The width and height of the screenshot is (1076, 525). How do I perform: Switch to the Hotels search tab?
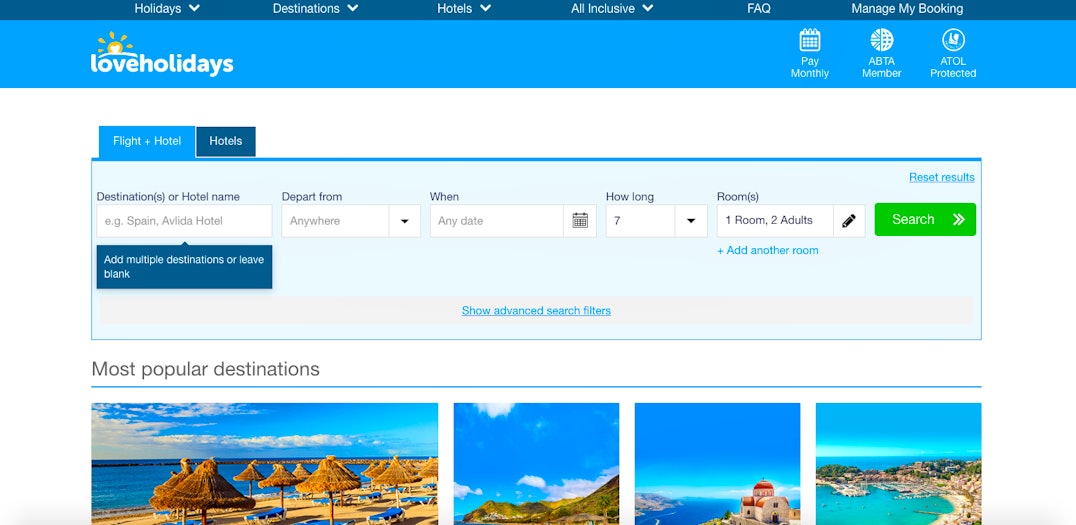[226, 141]
